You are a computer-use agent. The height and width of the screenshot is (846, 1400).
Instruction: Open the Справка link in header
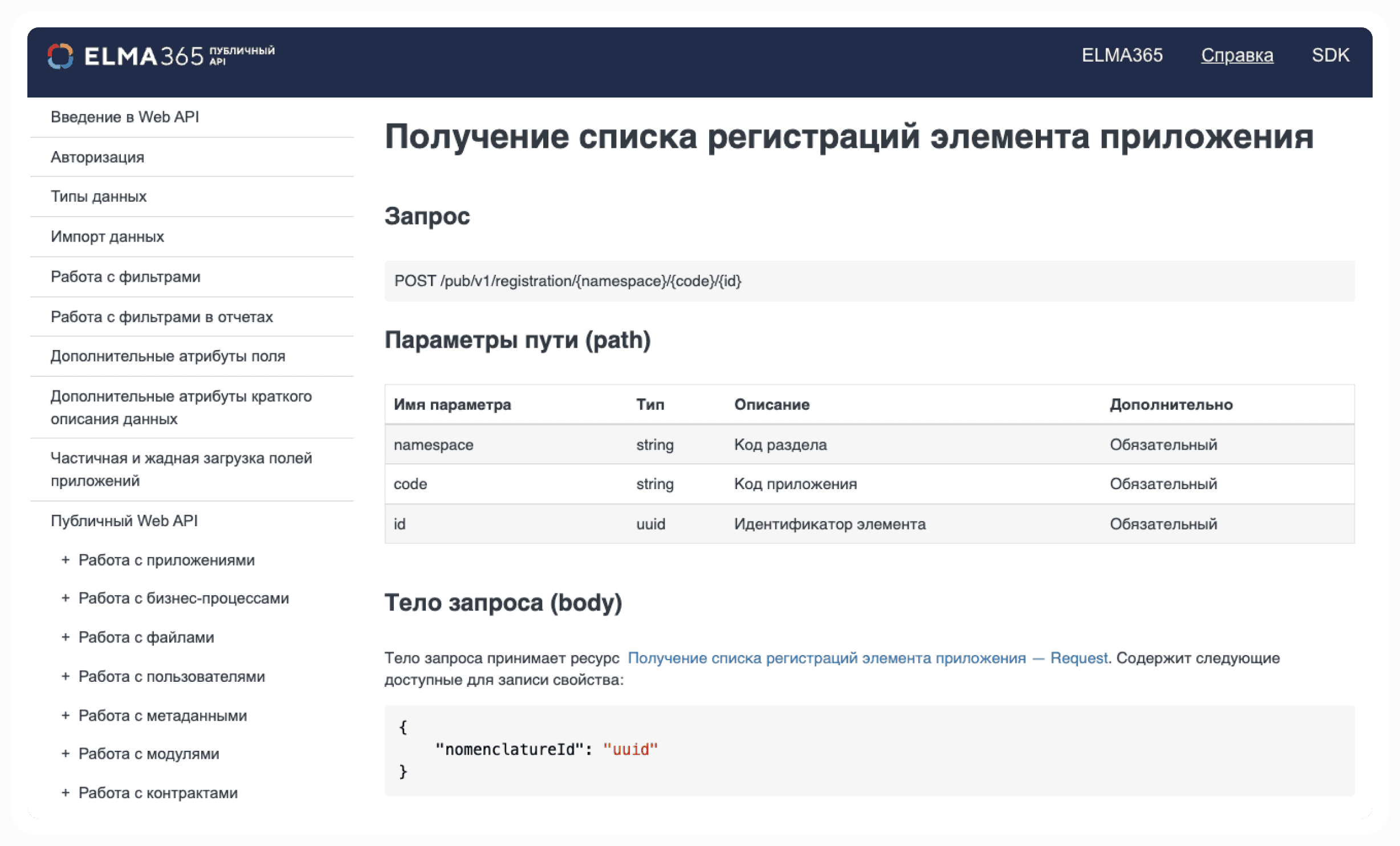pos(1237,55)
